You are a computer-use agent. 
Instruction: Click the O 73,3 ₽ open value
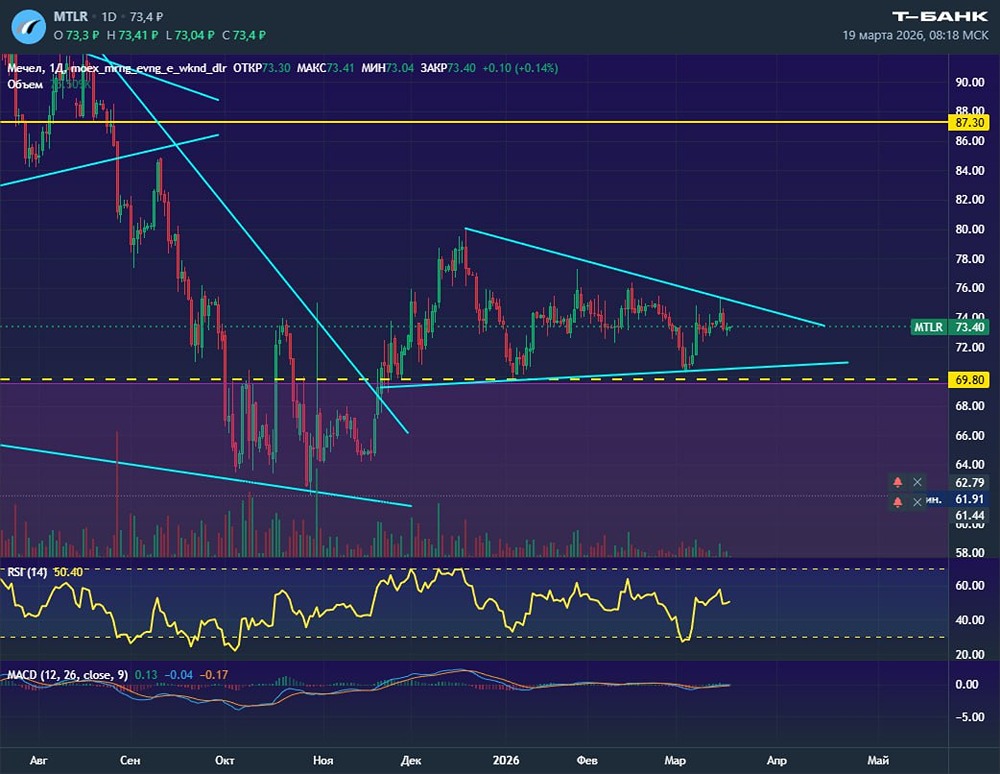[x=77, y=35]
